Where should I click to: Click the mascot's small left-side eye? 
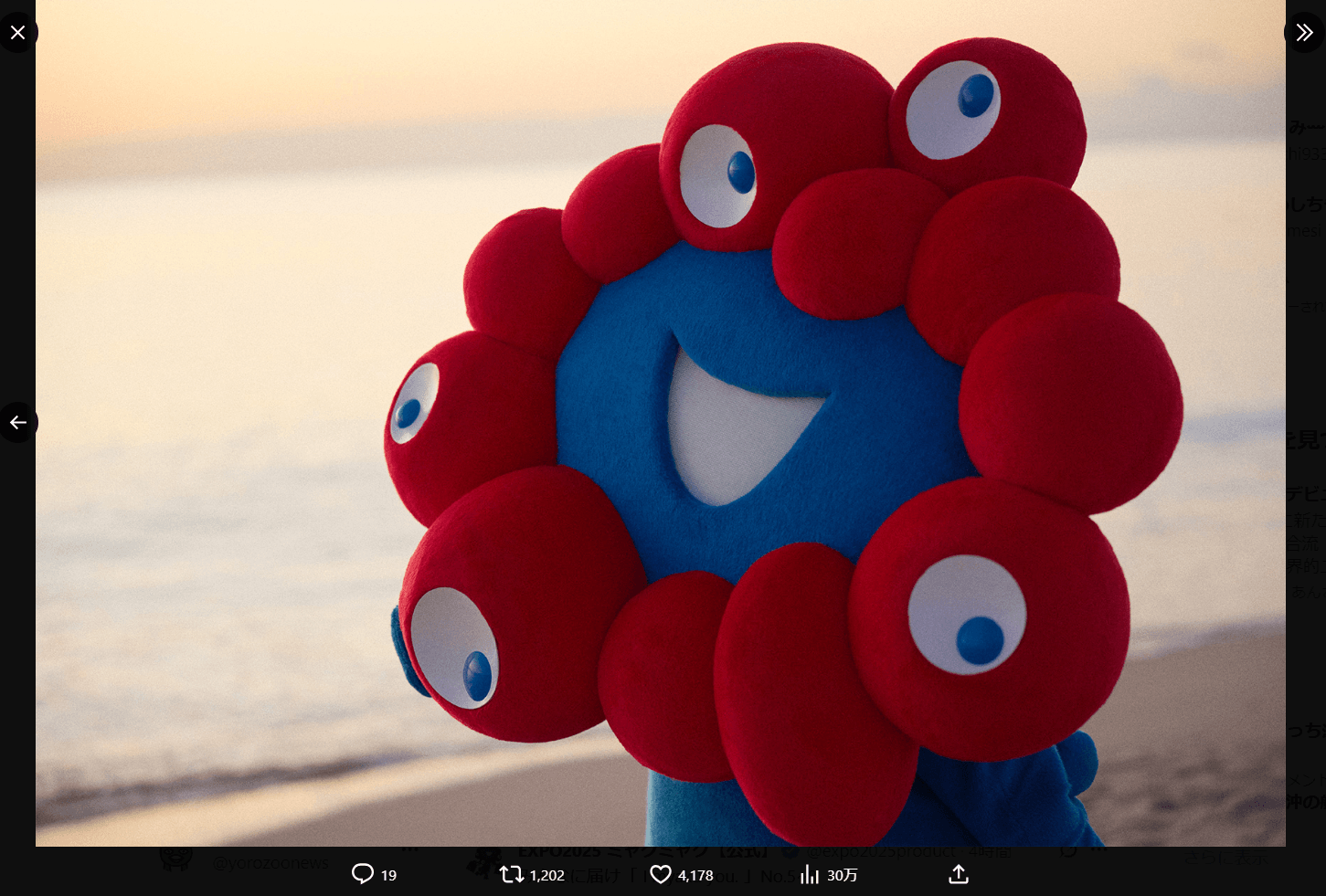tap(414, 403)
